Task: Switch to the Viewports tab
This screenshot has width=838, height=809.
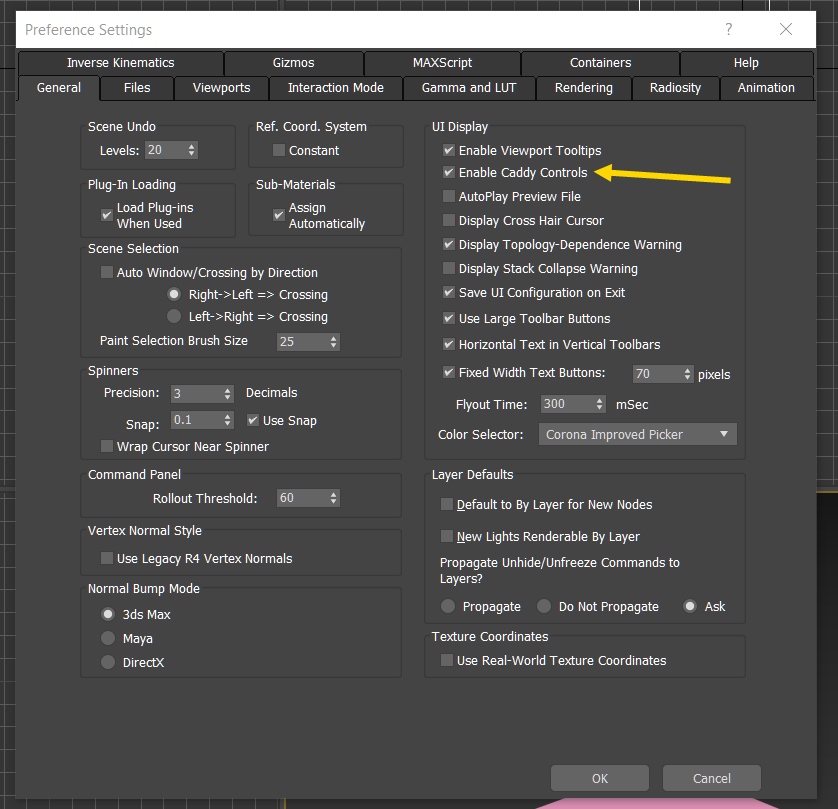Action: coord(221,88)
